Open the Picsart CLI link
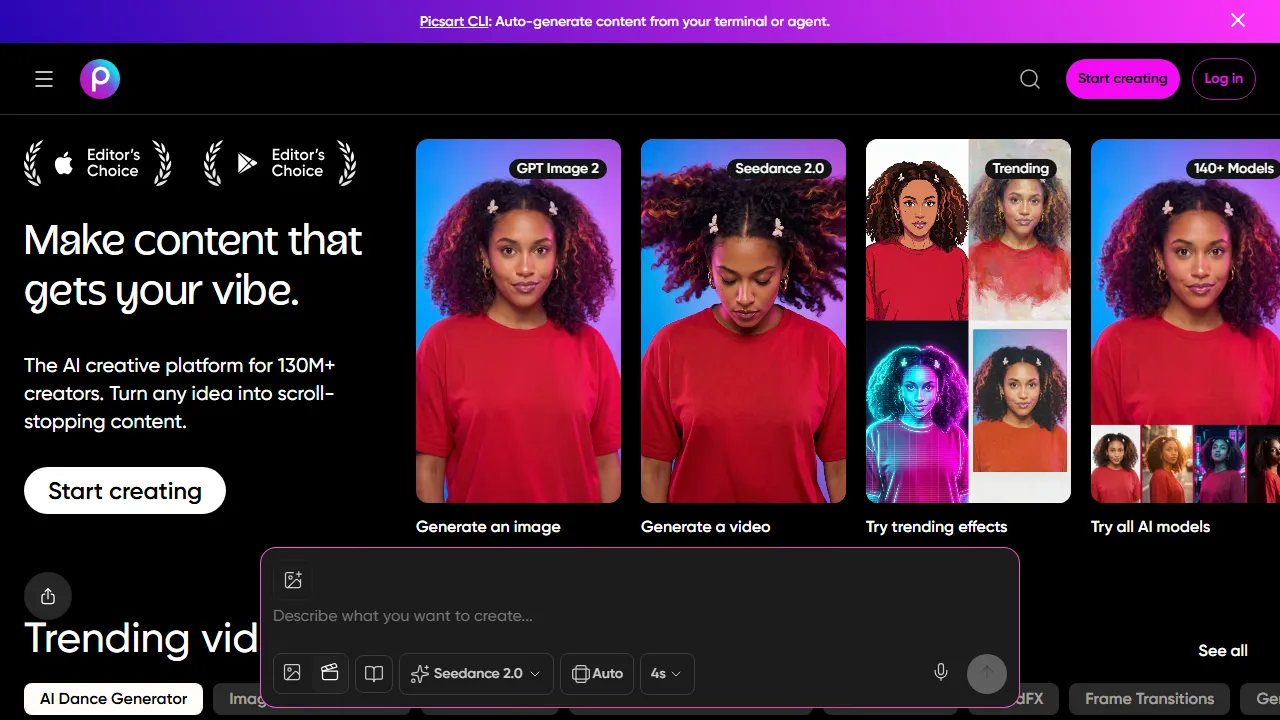This screenshot has width=1280, height=720. (x=455, y=21)
